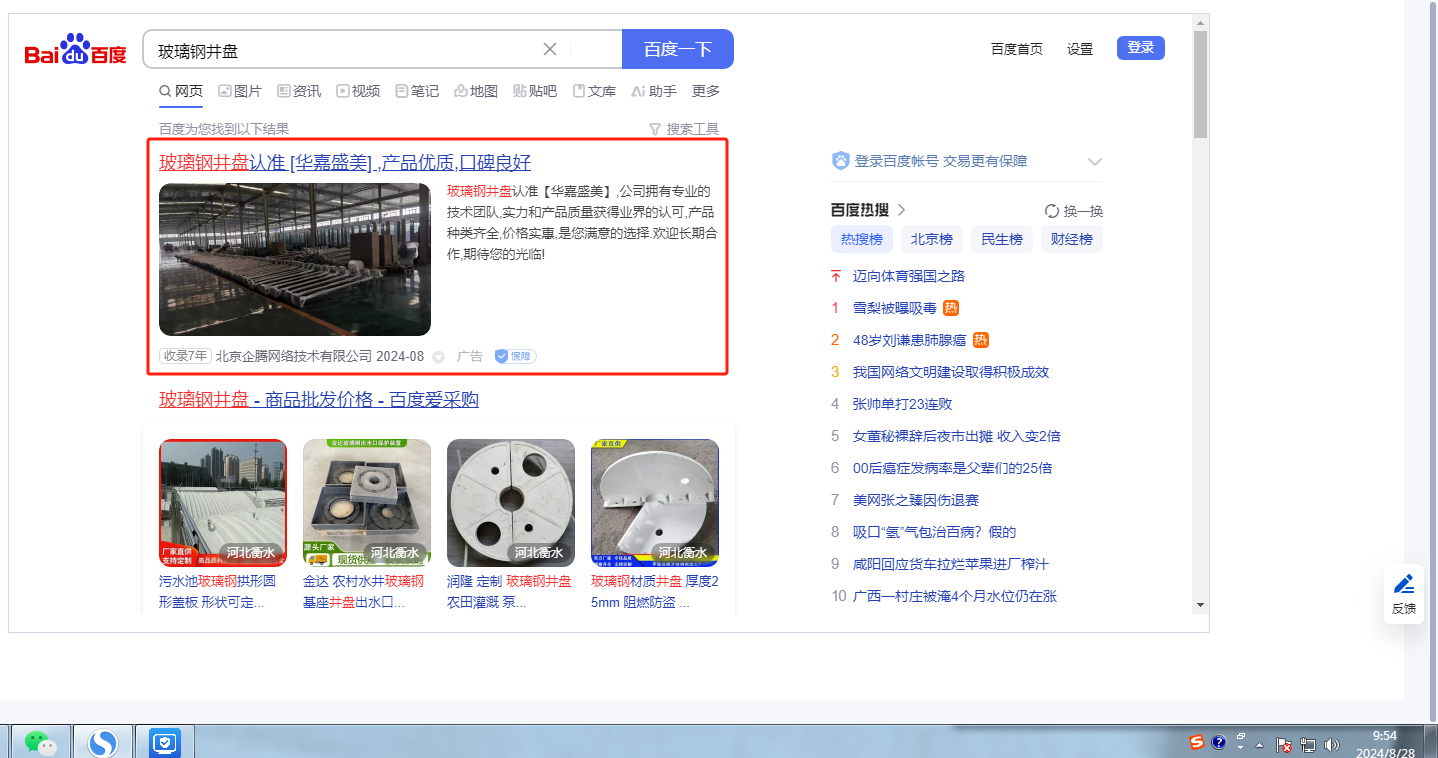Open the blue monitor app in taskbar
The image size is (1438, 758).
(165, 742)
